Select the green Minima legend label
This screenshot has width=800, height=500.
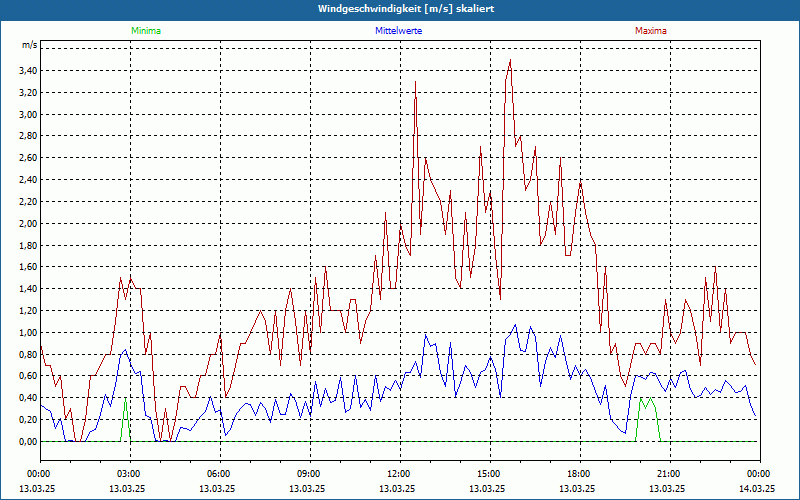click(145, 31)
